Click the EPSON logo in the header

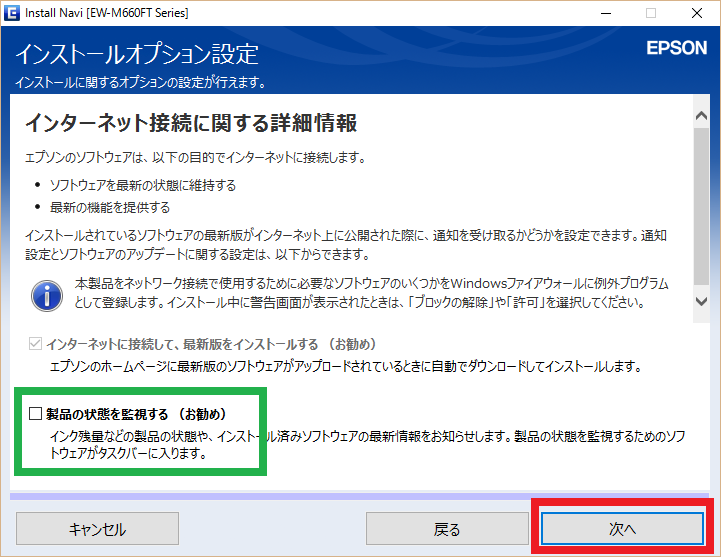tap(676, 48)
